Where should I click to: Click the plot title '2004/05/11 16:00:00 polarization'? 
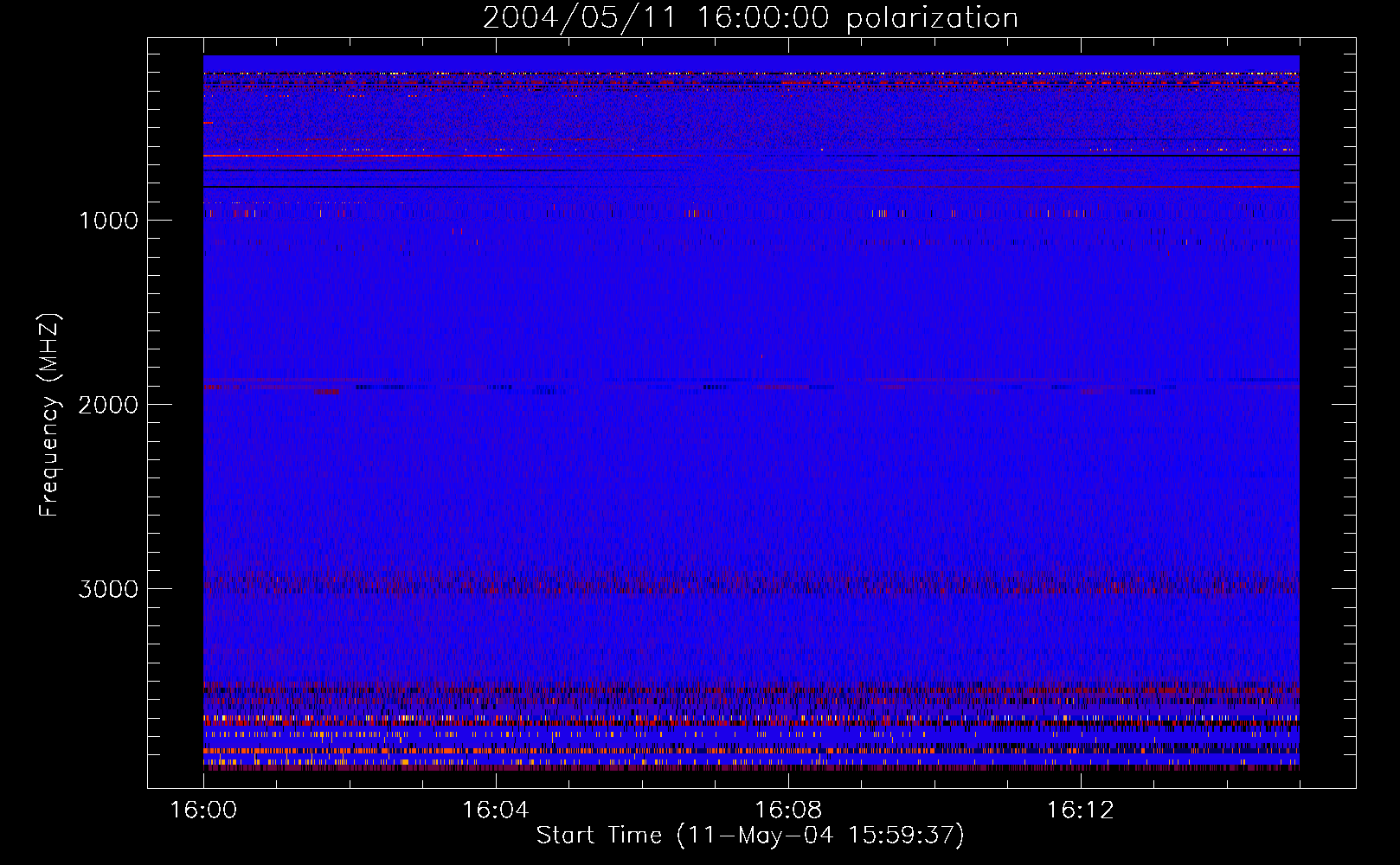(750, 18)
